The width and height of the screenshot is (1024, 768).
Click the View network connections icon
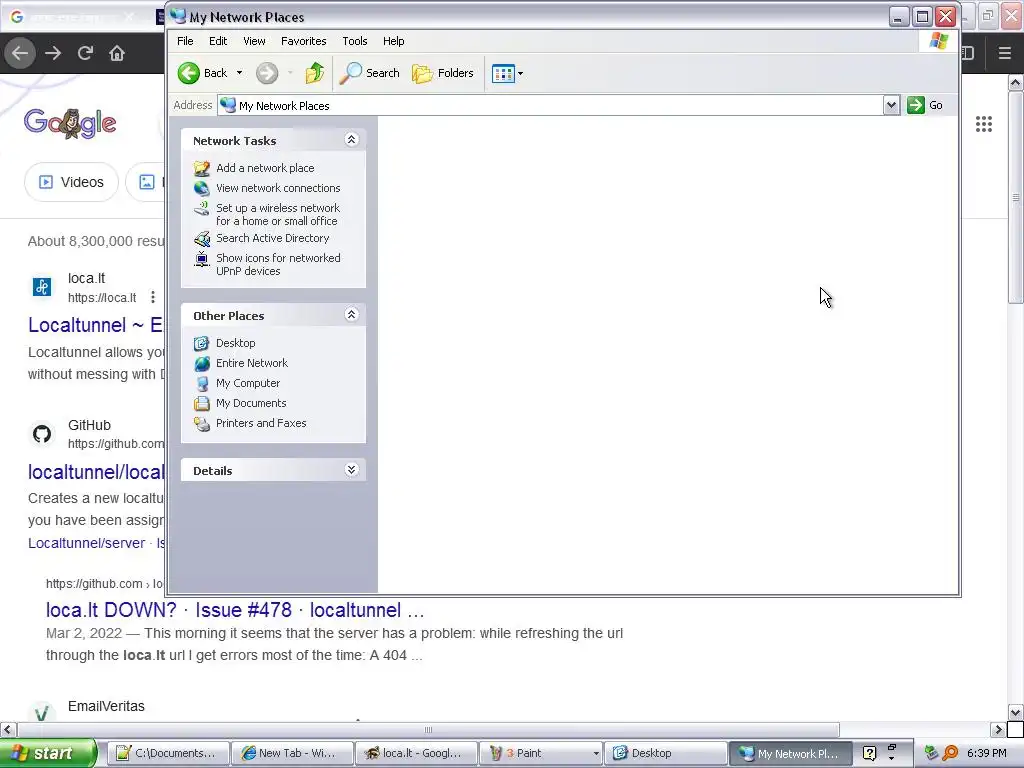202,188
